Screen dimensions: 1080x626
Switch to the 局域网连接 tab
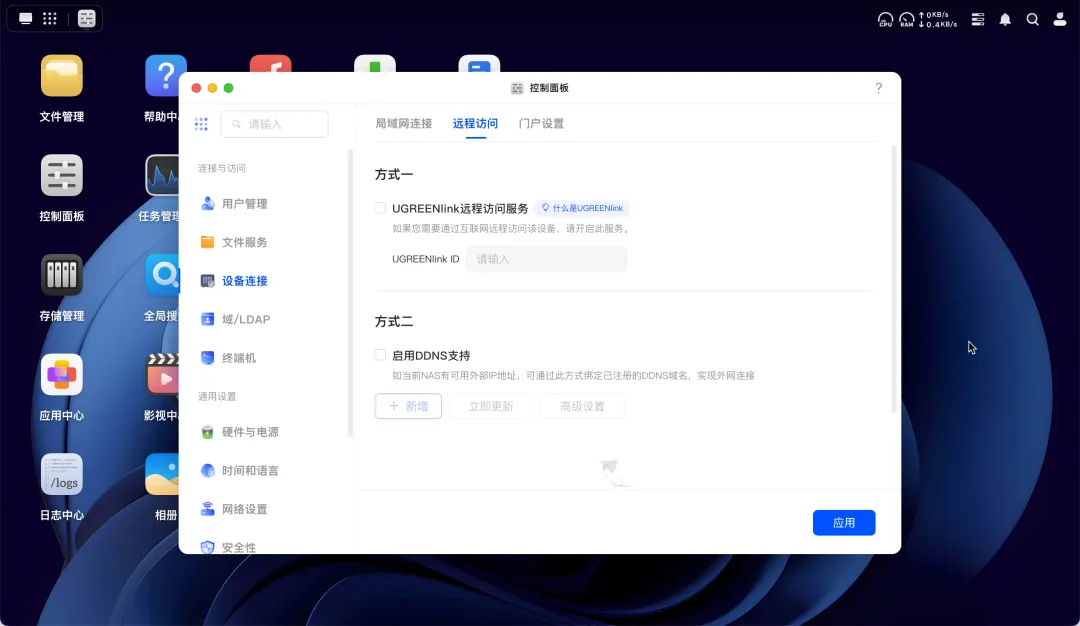point(404,123)
